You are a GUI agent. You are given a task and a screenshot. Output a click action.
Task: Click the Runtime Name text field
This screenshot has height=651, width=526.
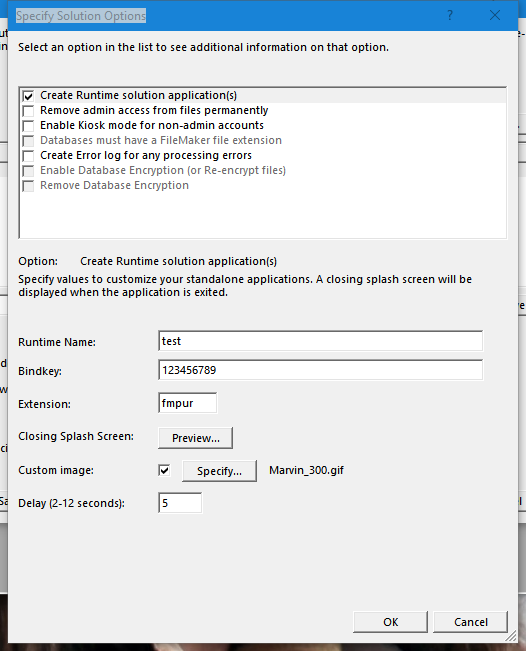pos(320,341)
